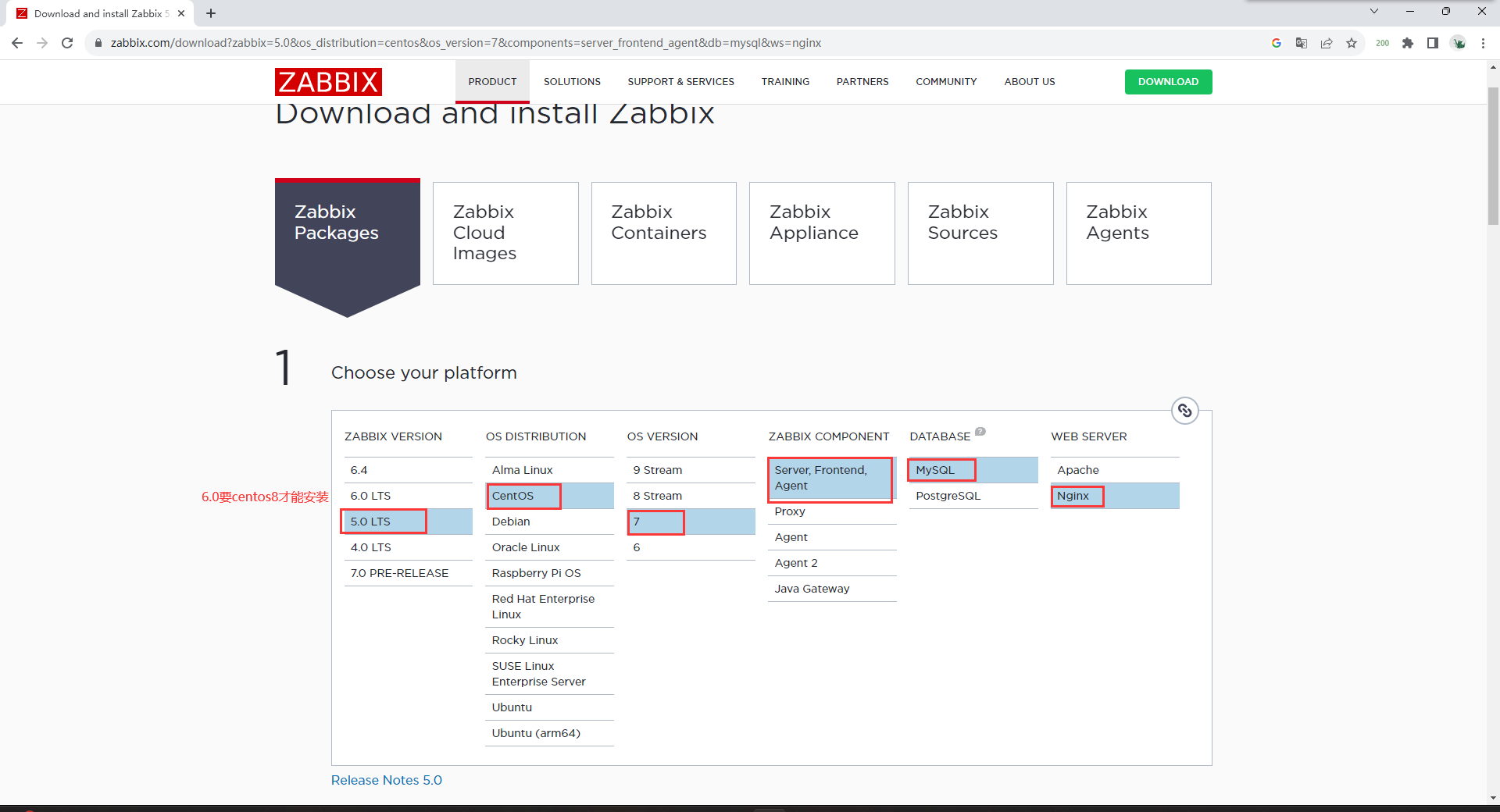Open the ABOUT US menu
This screenshot has height=812, width=1500.
point(1030,82)
